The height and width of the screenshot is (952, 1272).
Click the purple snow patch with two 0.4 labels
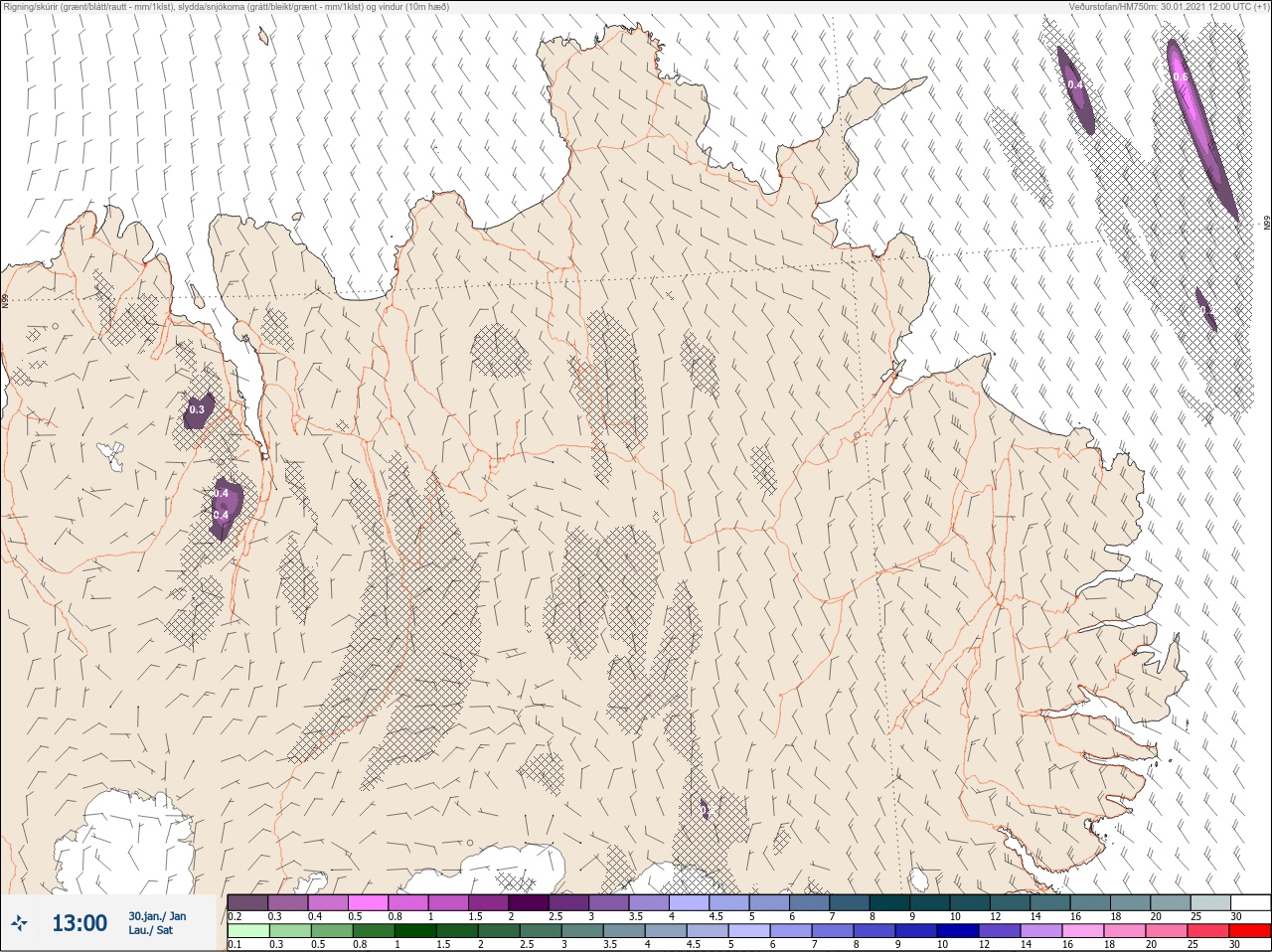click(x=226, y=508)
